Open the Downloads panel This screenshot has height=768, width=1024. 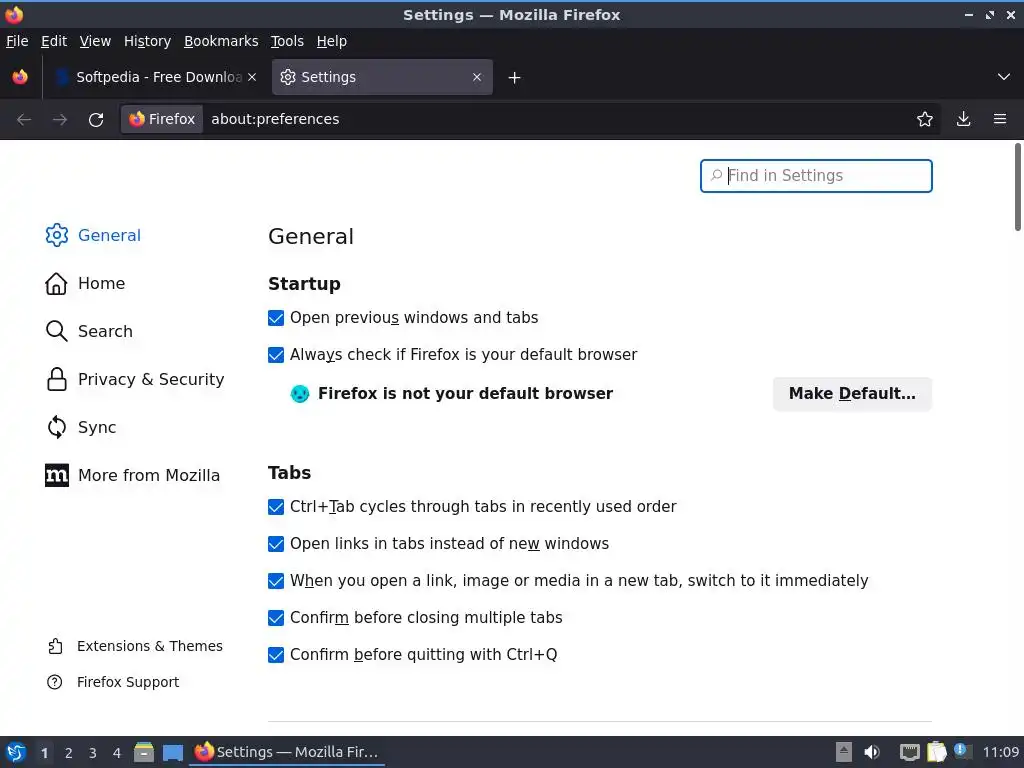(963, 119)
